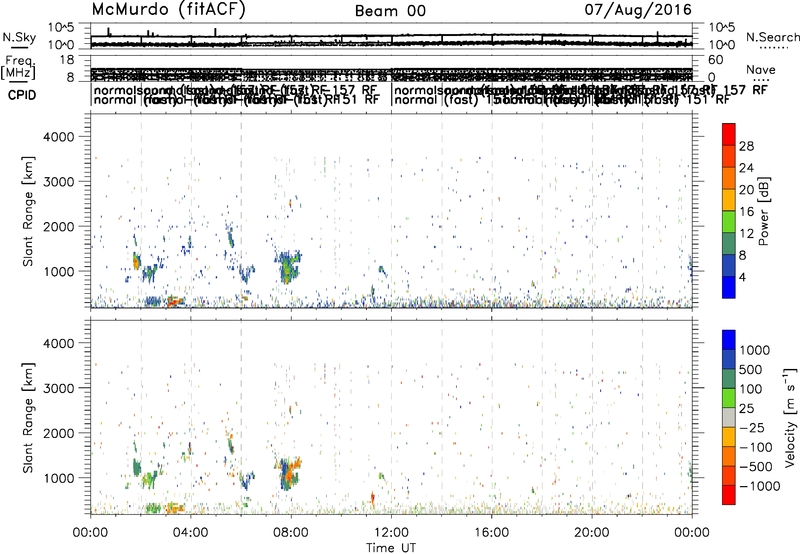This screenshot has width=800, height=554.
Task: Click the 20 value on Power colorbar
Action: [x=746, y=190]
